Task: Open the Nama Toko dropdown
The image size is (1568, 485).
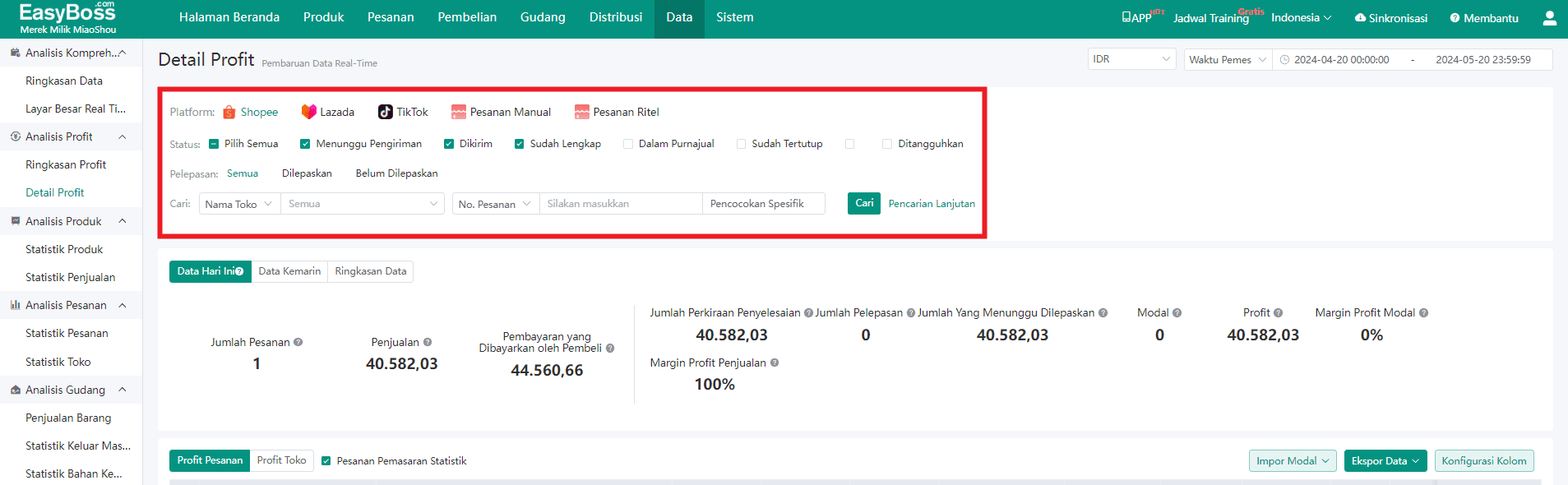Action: (239, 204)
